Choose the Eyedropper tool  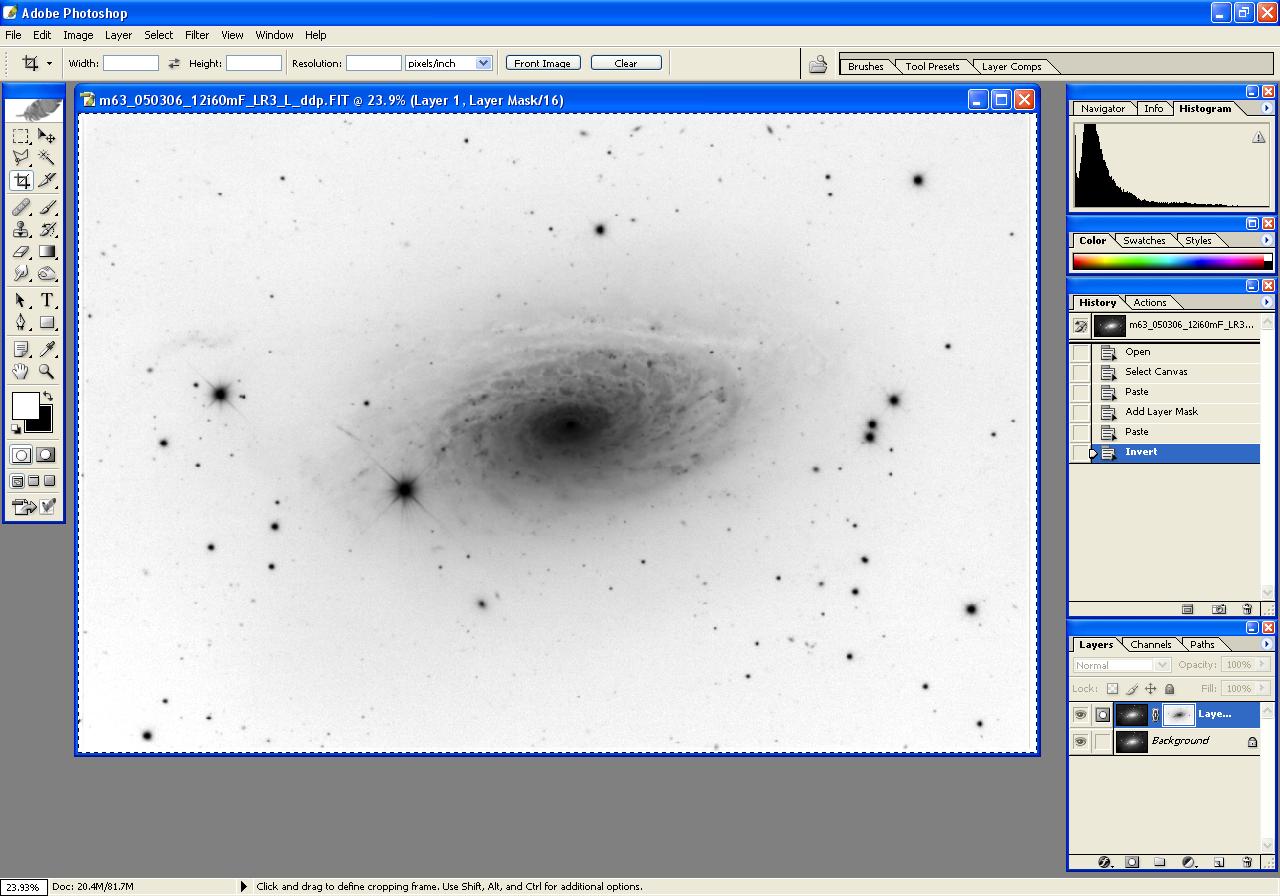[47, 349]
